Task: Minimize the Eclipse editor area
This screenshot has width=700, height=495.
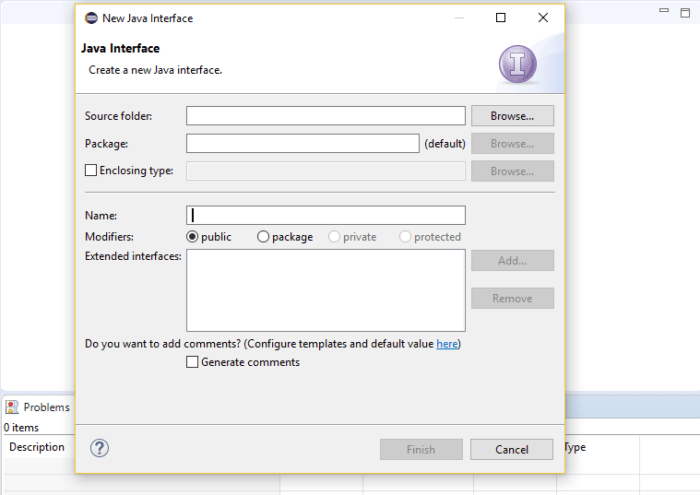Action: (x=664, y=10)
